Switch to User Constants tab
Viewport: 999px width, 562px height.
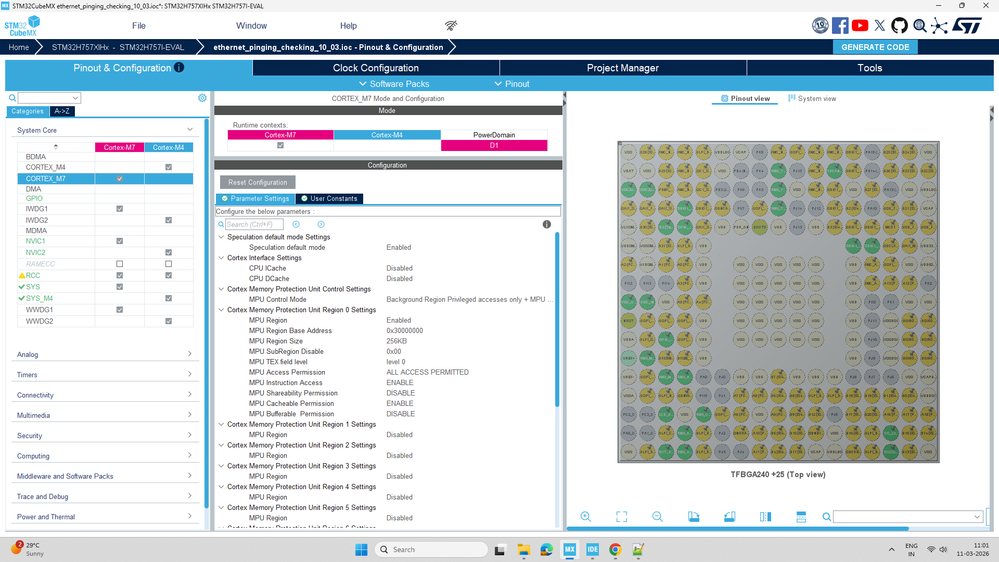point(329,198)
